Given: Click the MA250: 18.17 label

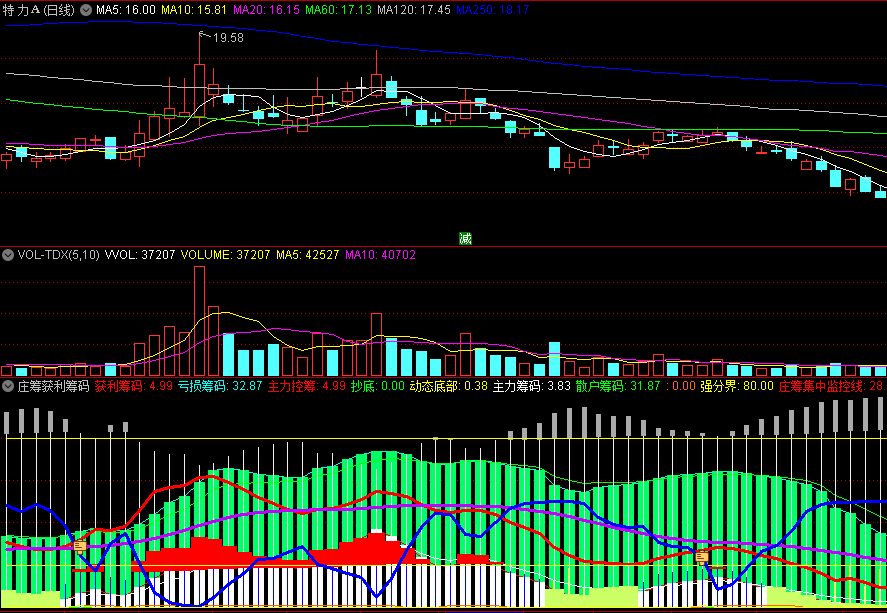Looking at the screenshot, I should pos(493,10).
